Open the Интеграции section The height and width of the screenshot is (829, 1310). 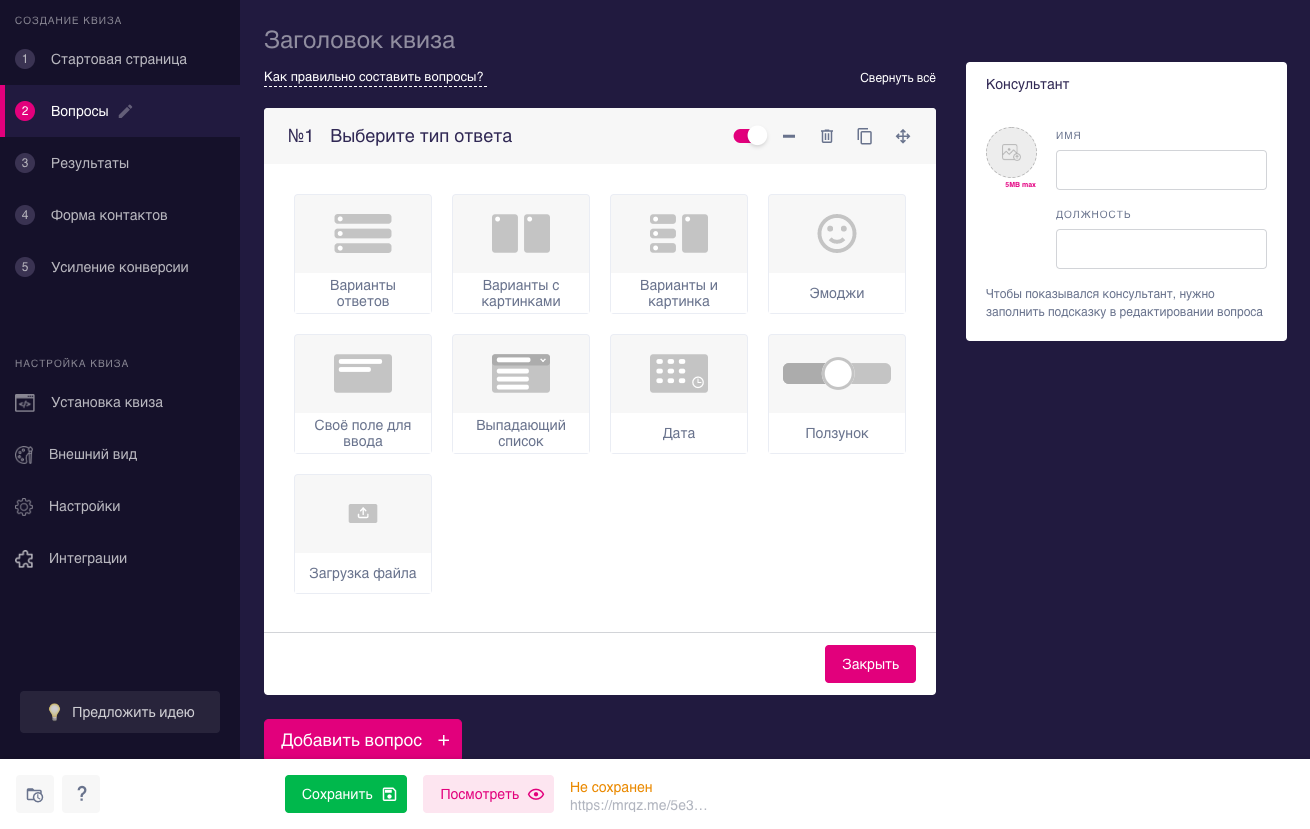[x=88, y=558]
